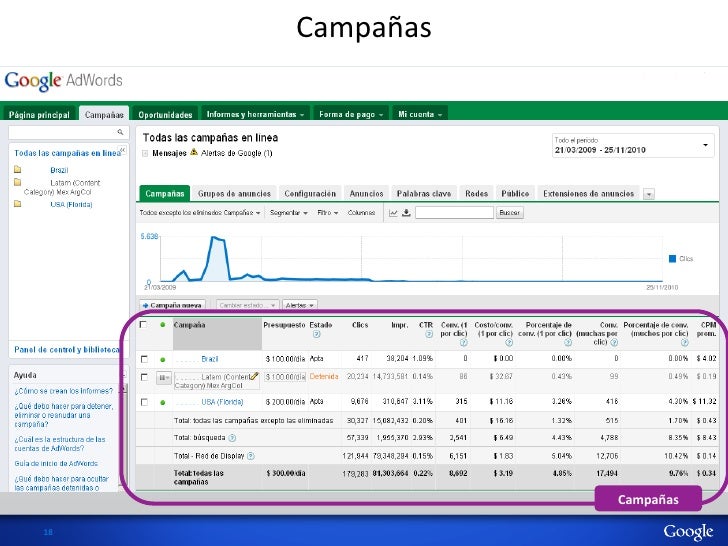The height and width of the screenshot is (546, 728).
Task: Click the $ 200.00/día budget cell
Action: coord(286,402)
